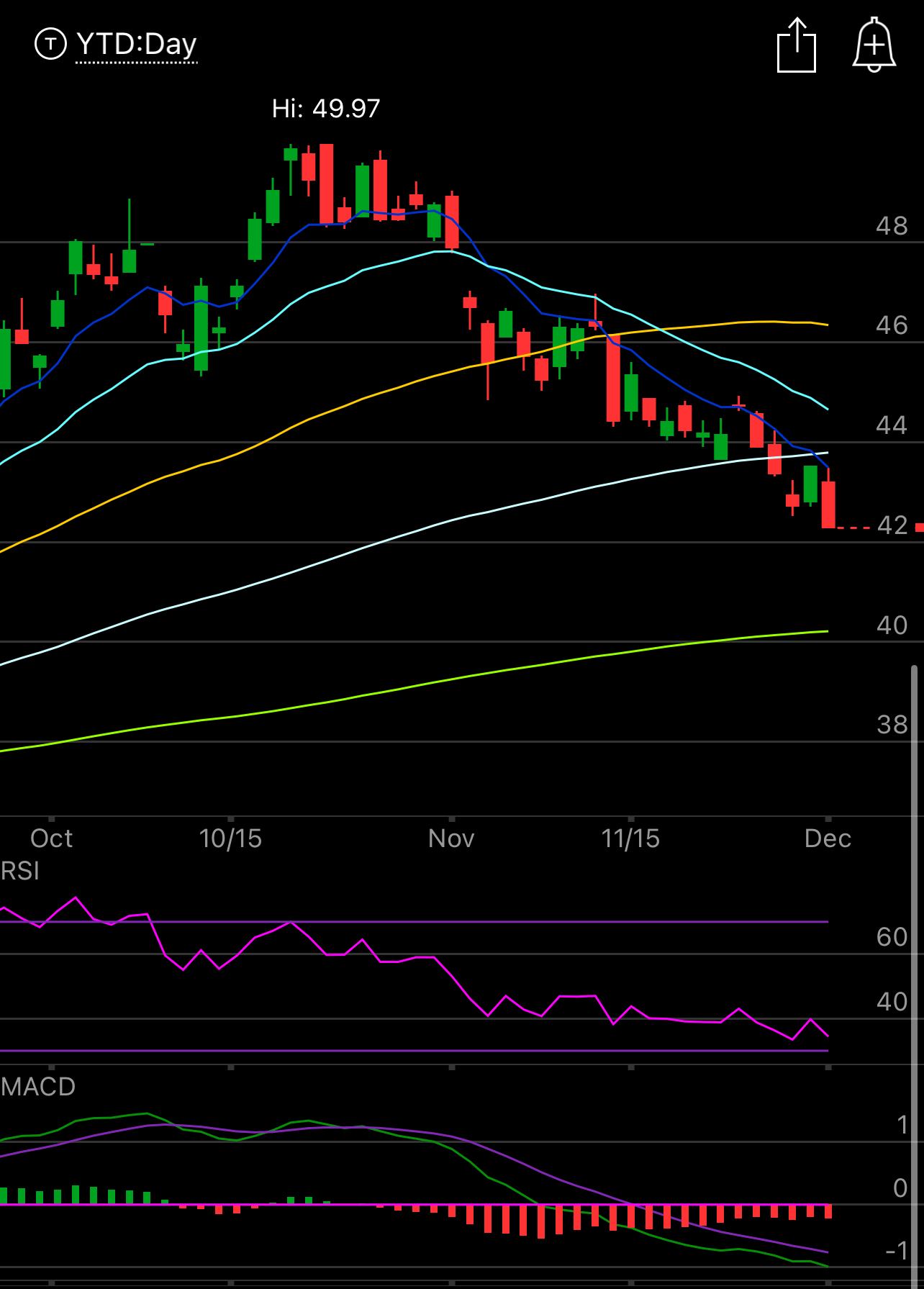Select the Nov date label
This screenshot has width=924, height=1289.
click(451, 838)
